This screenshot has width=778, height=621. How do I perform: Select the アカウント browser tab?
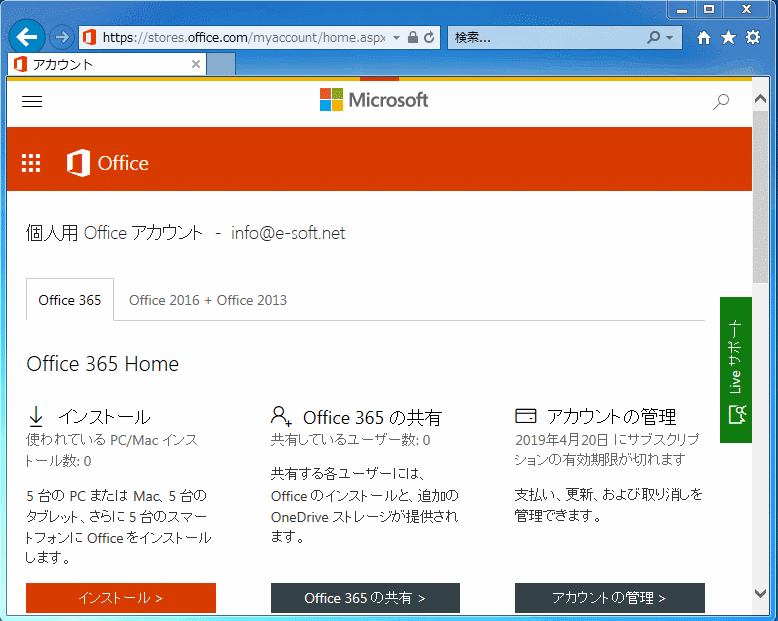point(107,64)
